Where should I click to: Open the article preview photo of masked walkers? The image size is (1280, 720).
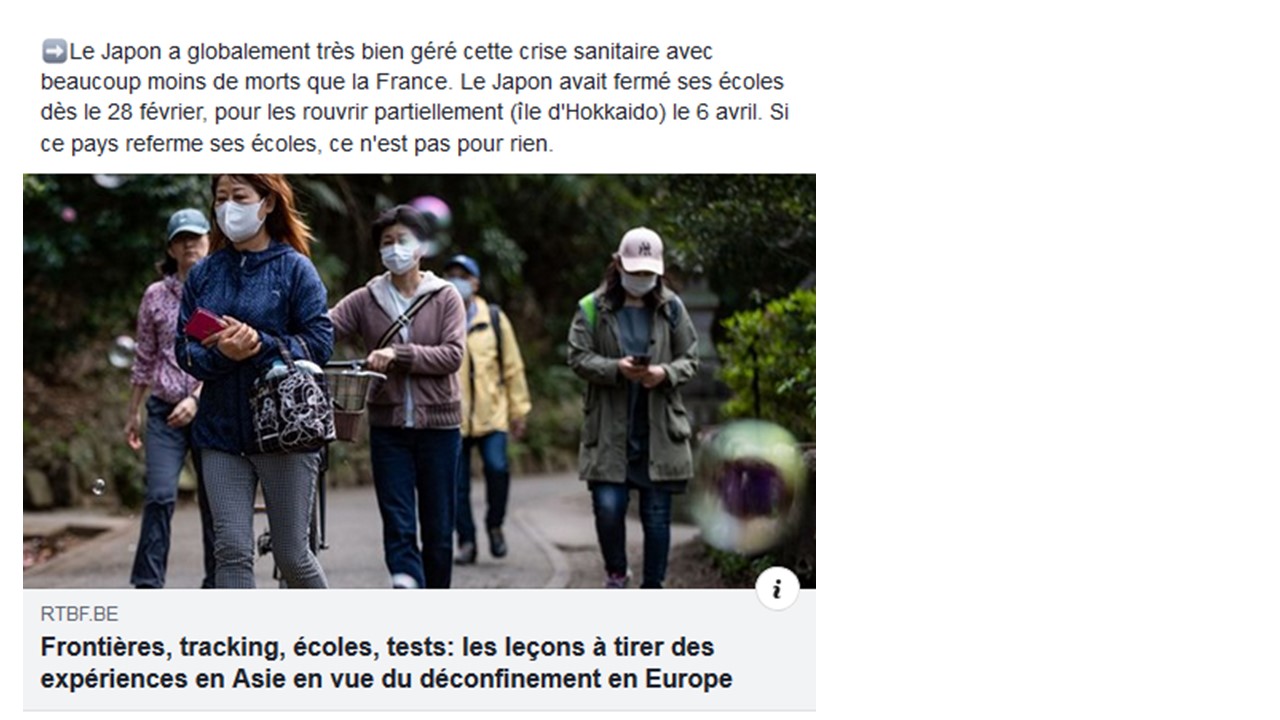(419, 381)
